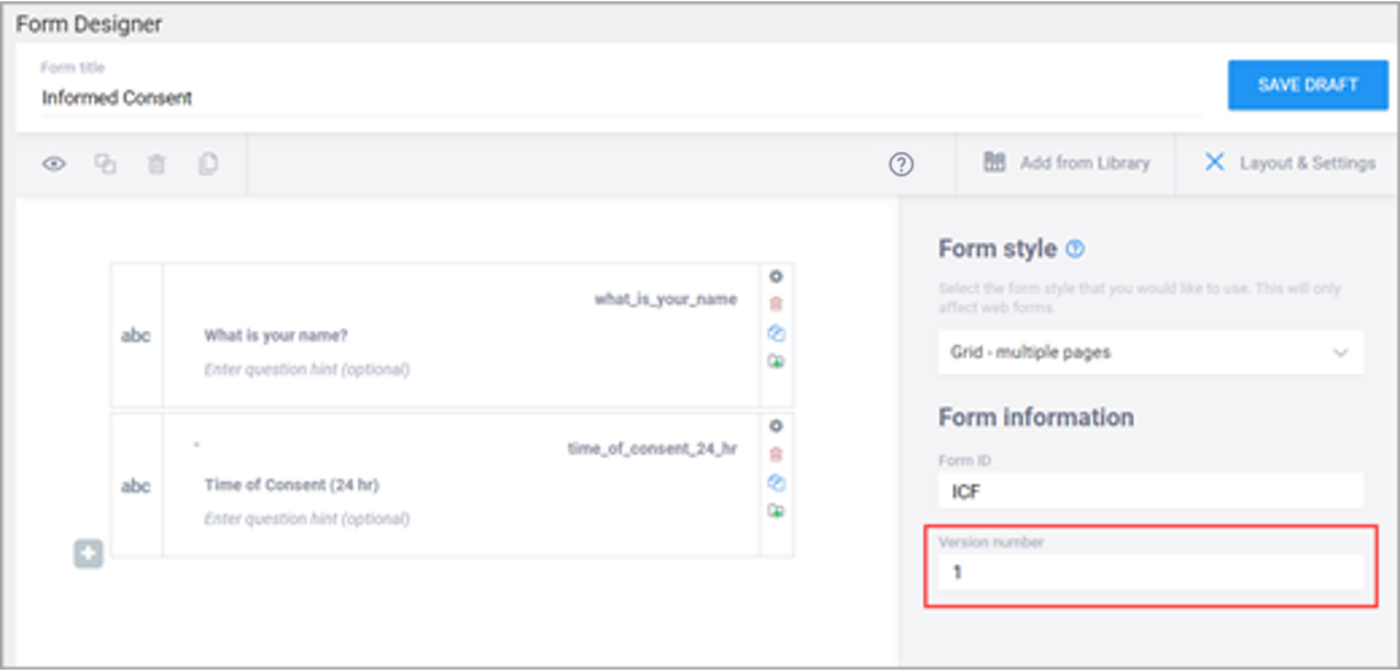Image resolution: width=1400 pixels, height=670 pixels.
Task: Click the trash icon in the top toolbar
Action: (156, 163)
